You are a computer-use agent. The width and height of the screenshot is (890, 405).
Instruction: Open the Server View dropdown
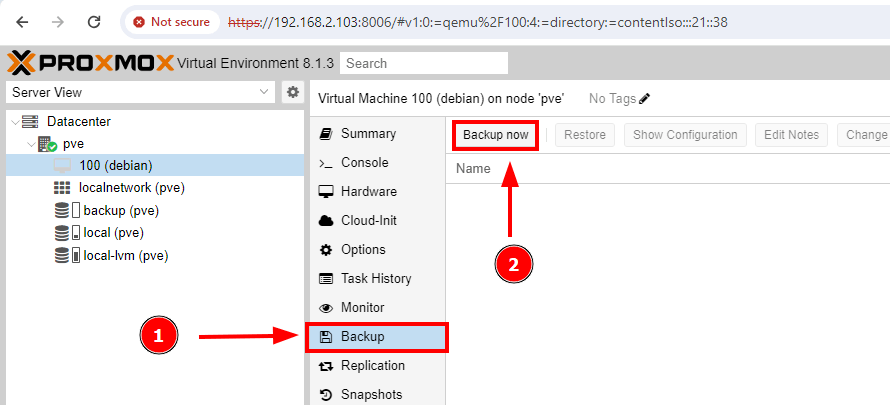(x=140, y=92)
